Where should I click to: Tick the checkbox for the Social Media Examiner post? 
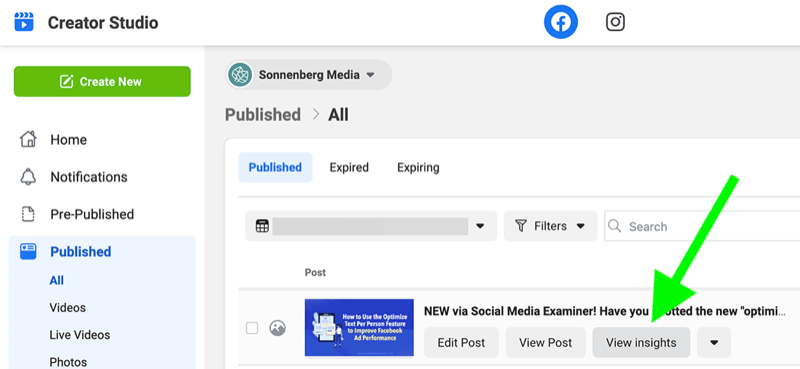(252, 328)
